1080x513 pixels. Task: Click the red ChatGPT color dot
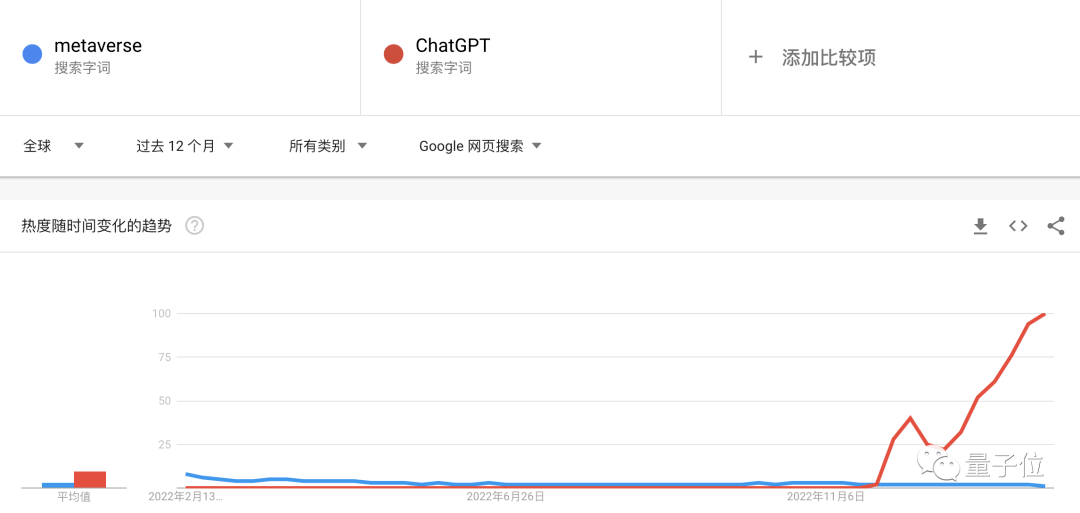pos(393,54)
